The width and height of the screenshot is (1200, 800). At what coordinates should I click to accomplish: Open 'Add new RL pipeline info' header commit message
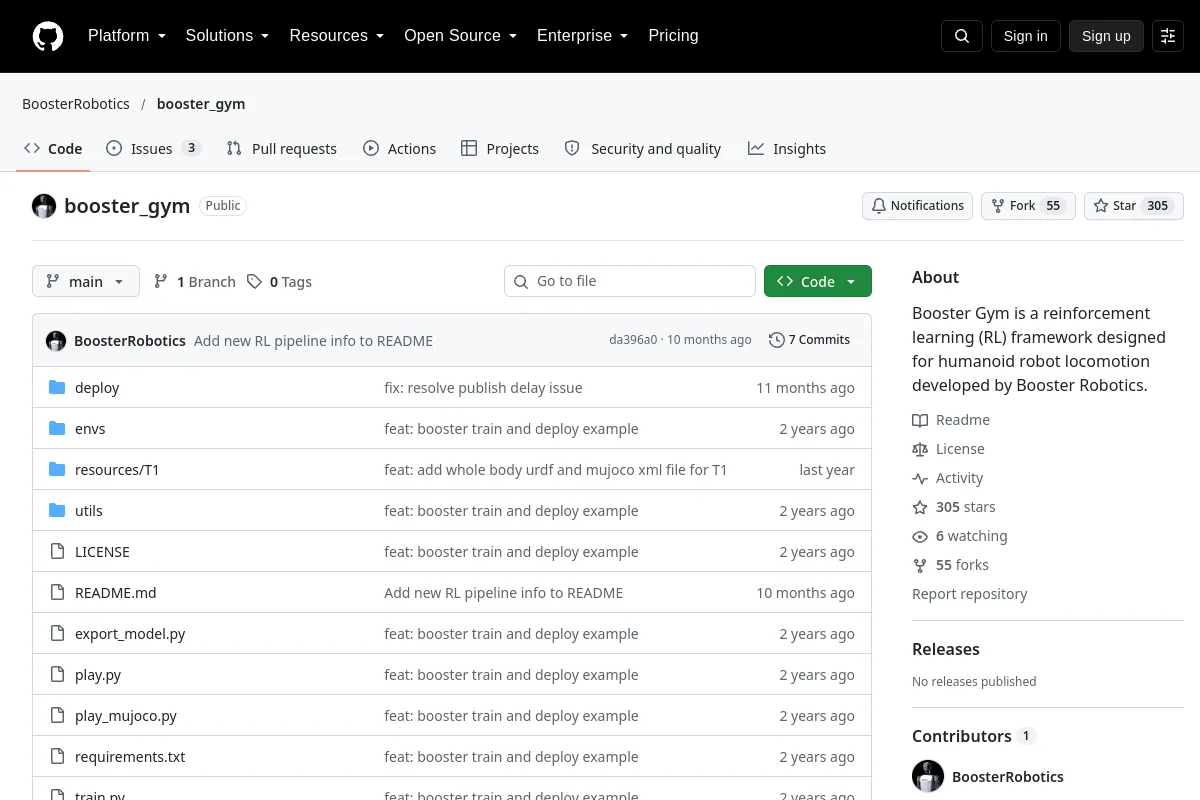click(313, 341)
